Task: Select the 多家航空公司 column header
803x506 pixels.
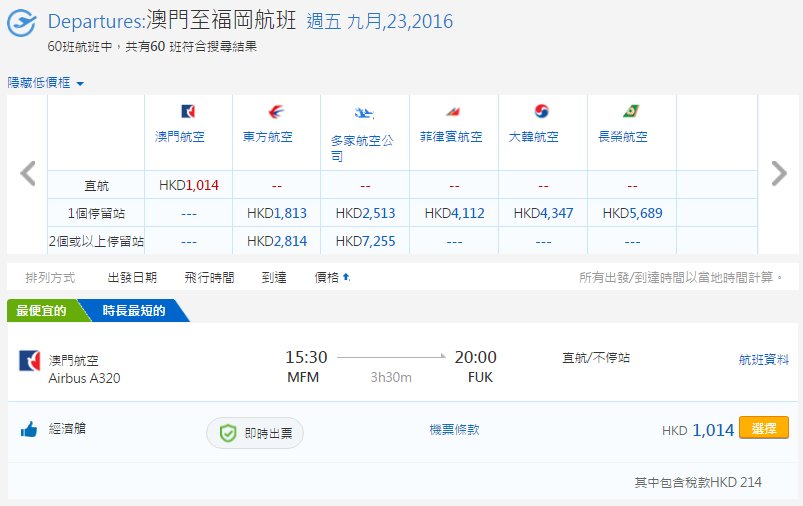Action: coord(362,148)
